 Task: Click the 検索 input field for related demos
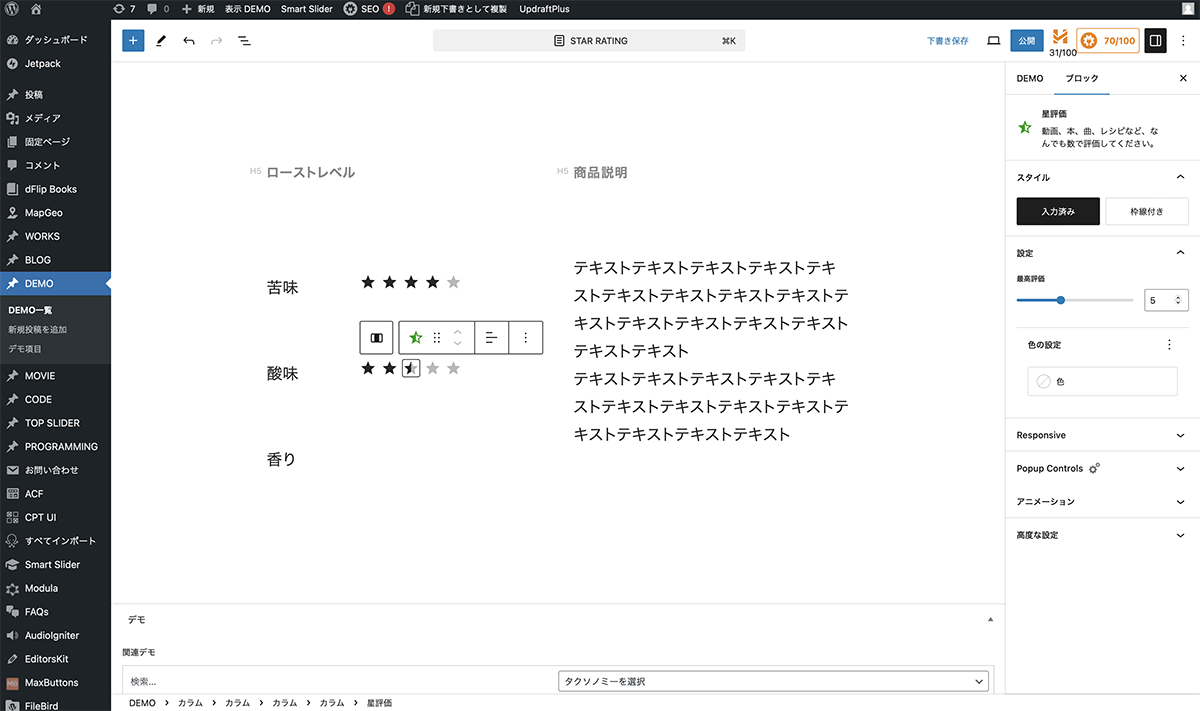point(335,681)
